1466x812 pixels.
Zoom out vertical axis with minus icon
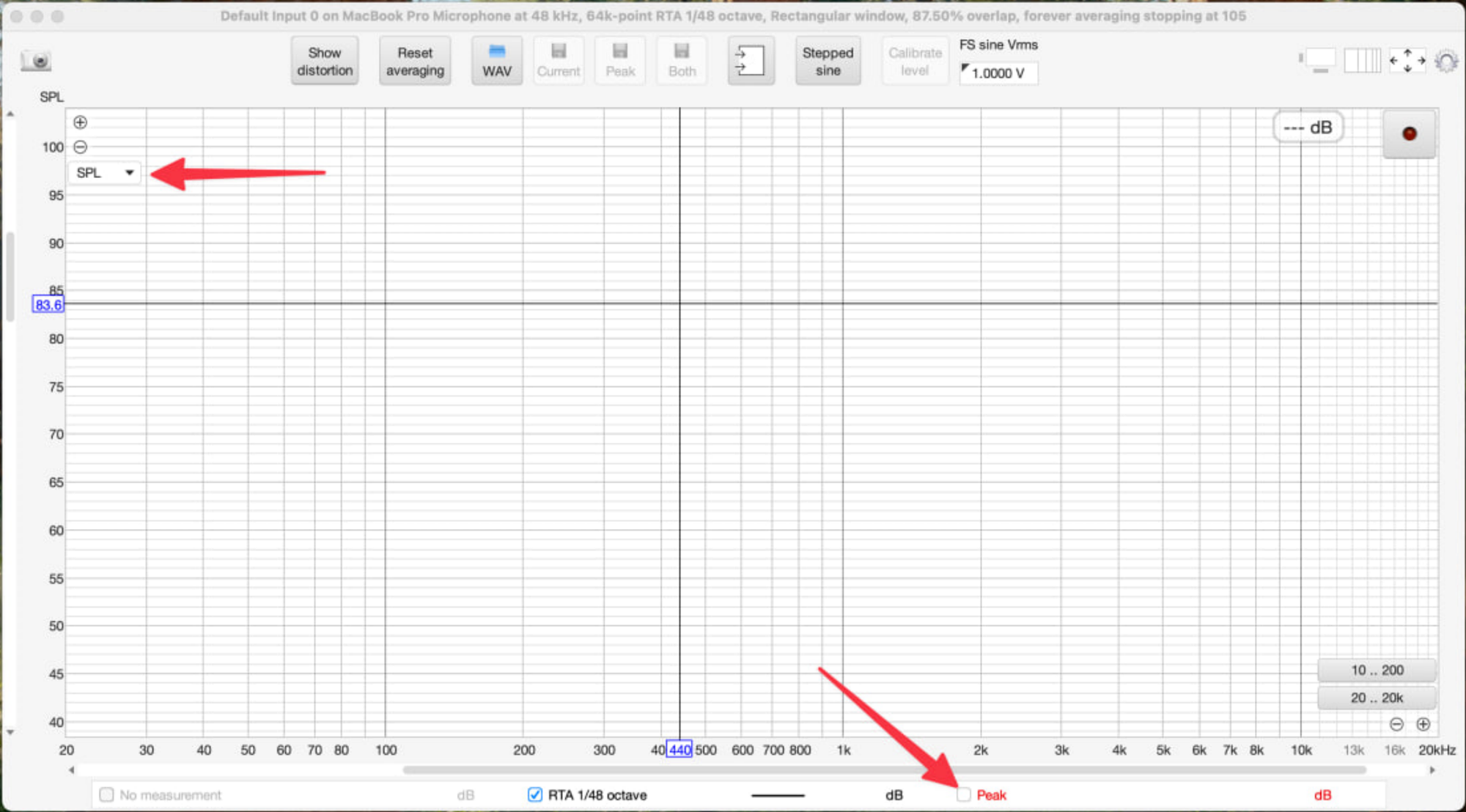pos(81,147)
